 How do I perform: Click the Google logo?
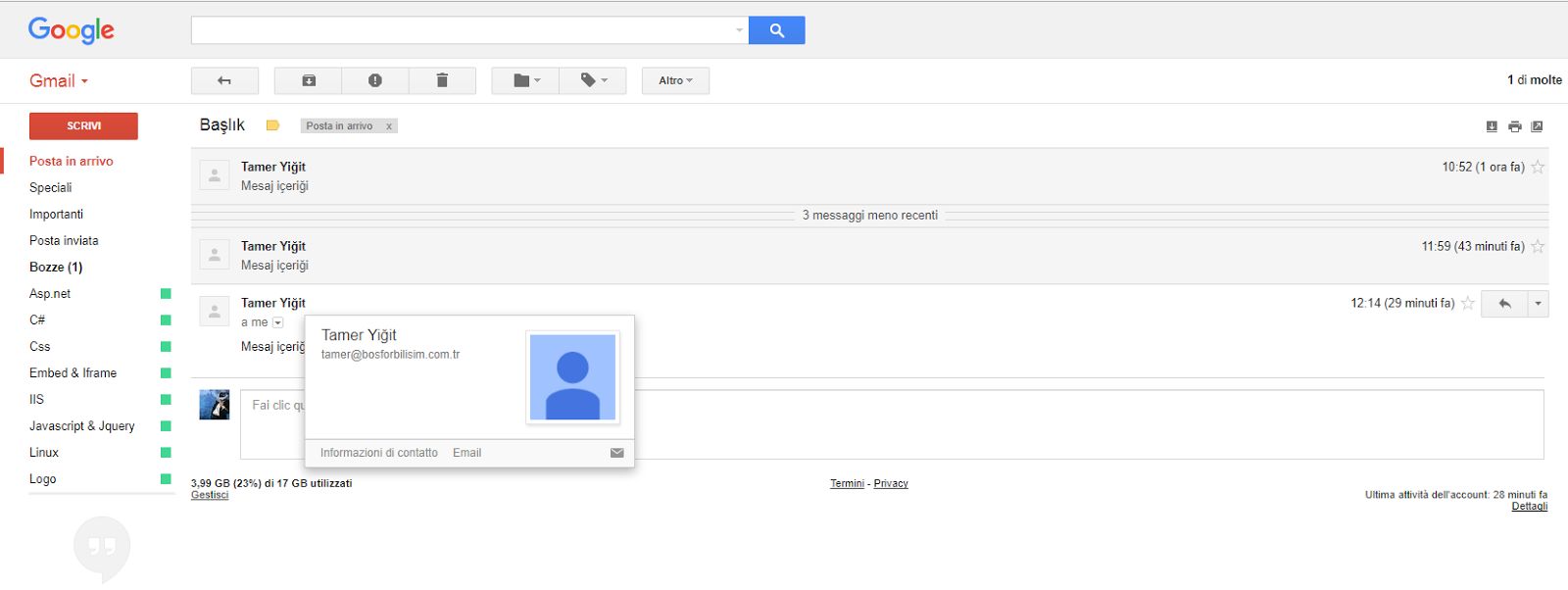point(72,30)
